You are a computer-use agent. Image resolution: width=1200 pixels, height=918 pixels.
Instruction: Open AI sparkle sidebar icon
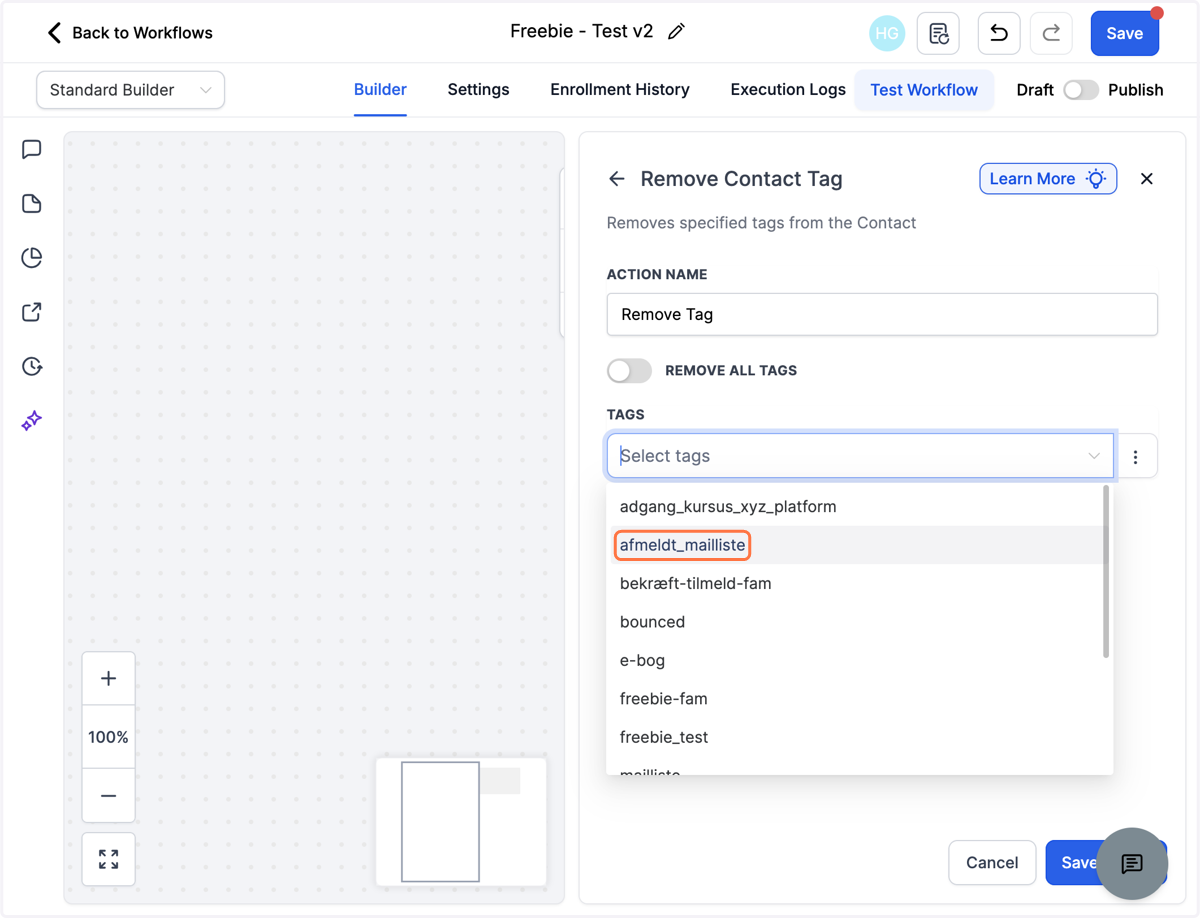[x=32, y=420]
